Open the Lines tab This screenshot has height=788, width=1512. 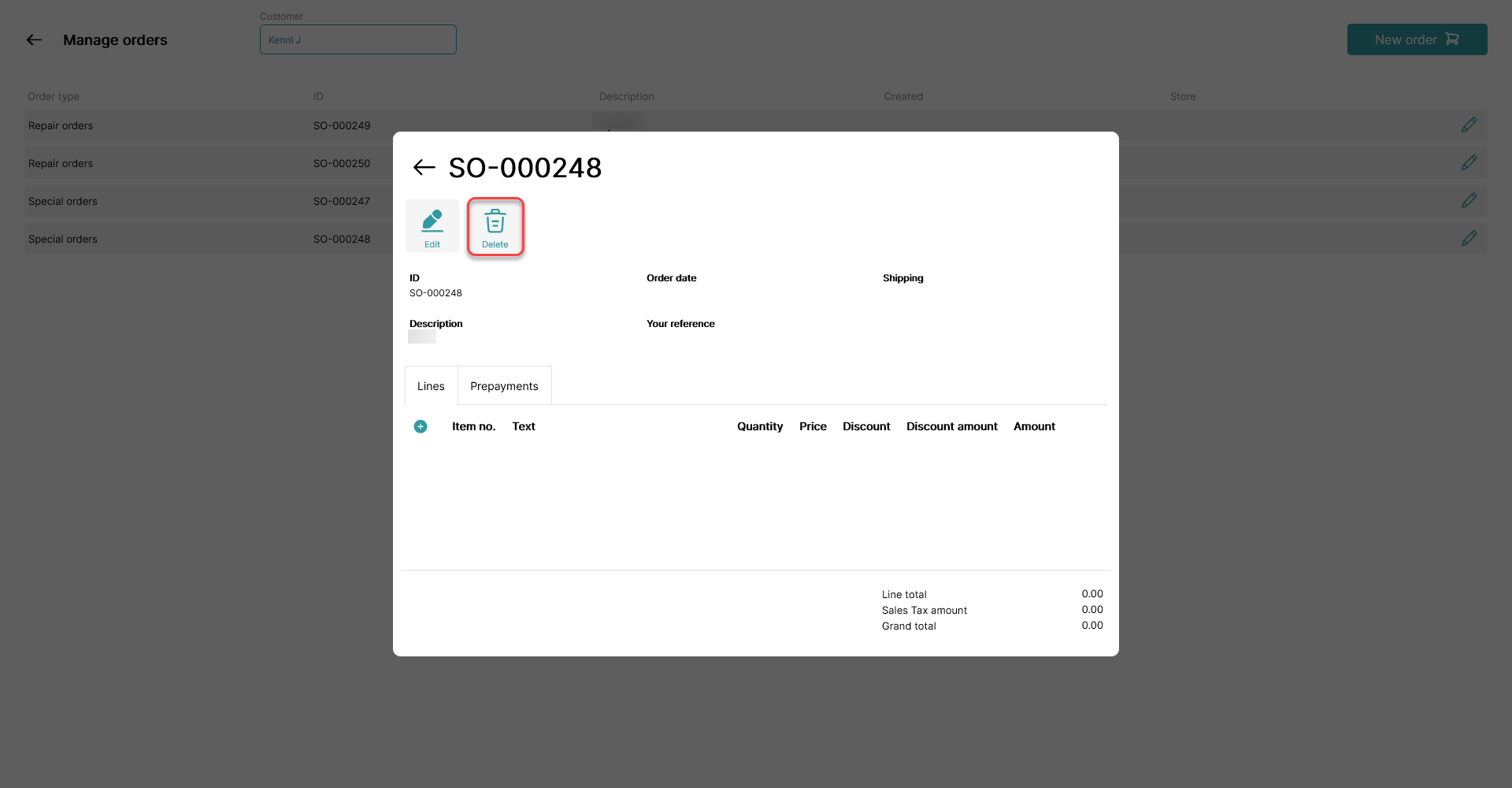431,385
